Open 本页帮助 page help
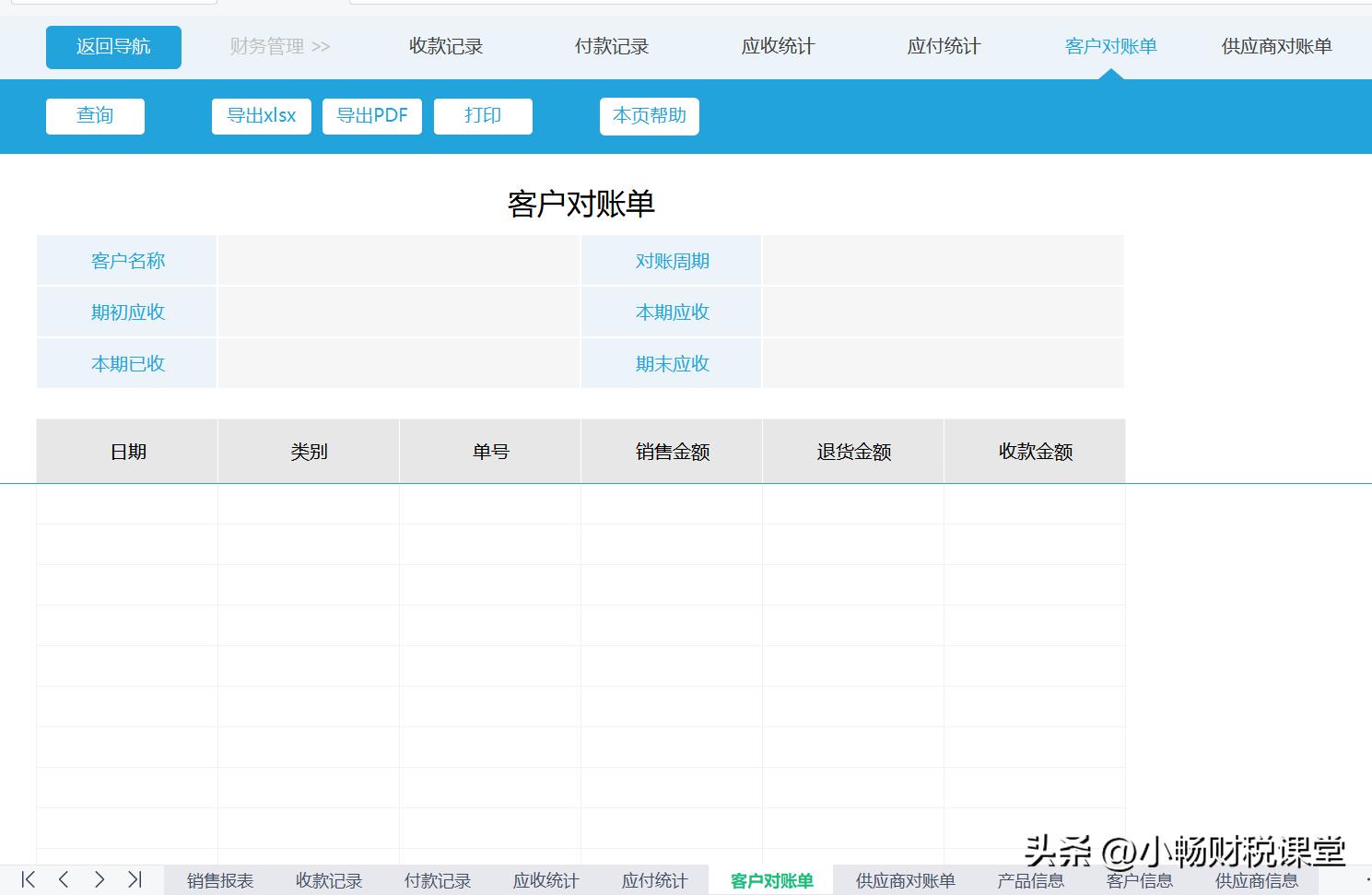This screenshot has height=895, width=1372. point(649,115)
